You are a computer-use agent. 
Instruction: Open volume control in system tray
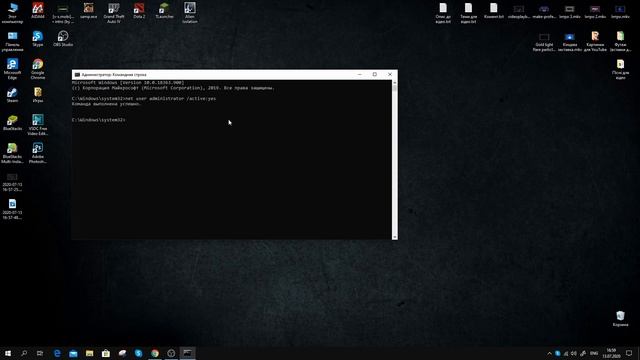574,353
